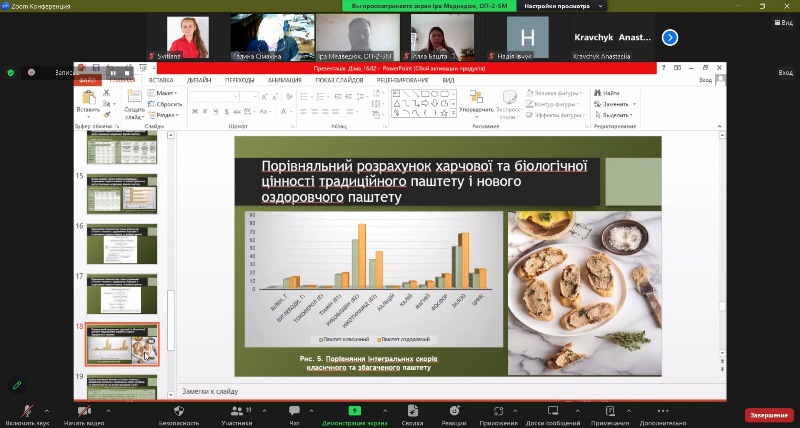Expand the arrow beside Демонстрация экрана
800x428 pixels.
tap(385, 410)
